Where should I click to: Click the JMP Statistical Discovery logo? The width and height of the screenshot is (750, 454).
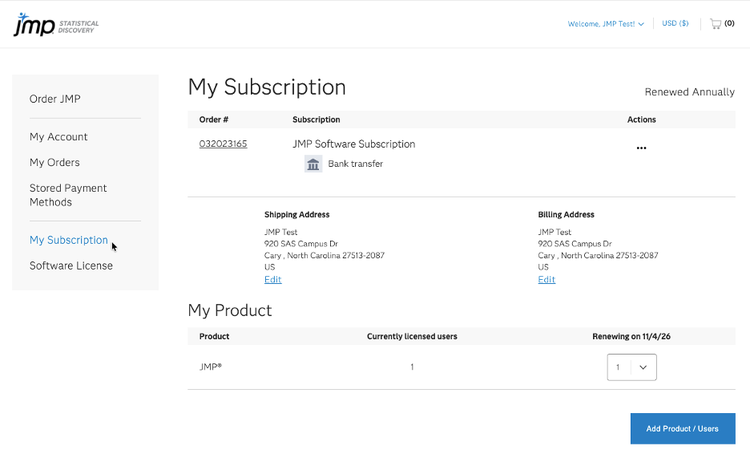tap(55, 24)
